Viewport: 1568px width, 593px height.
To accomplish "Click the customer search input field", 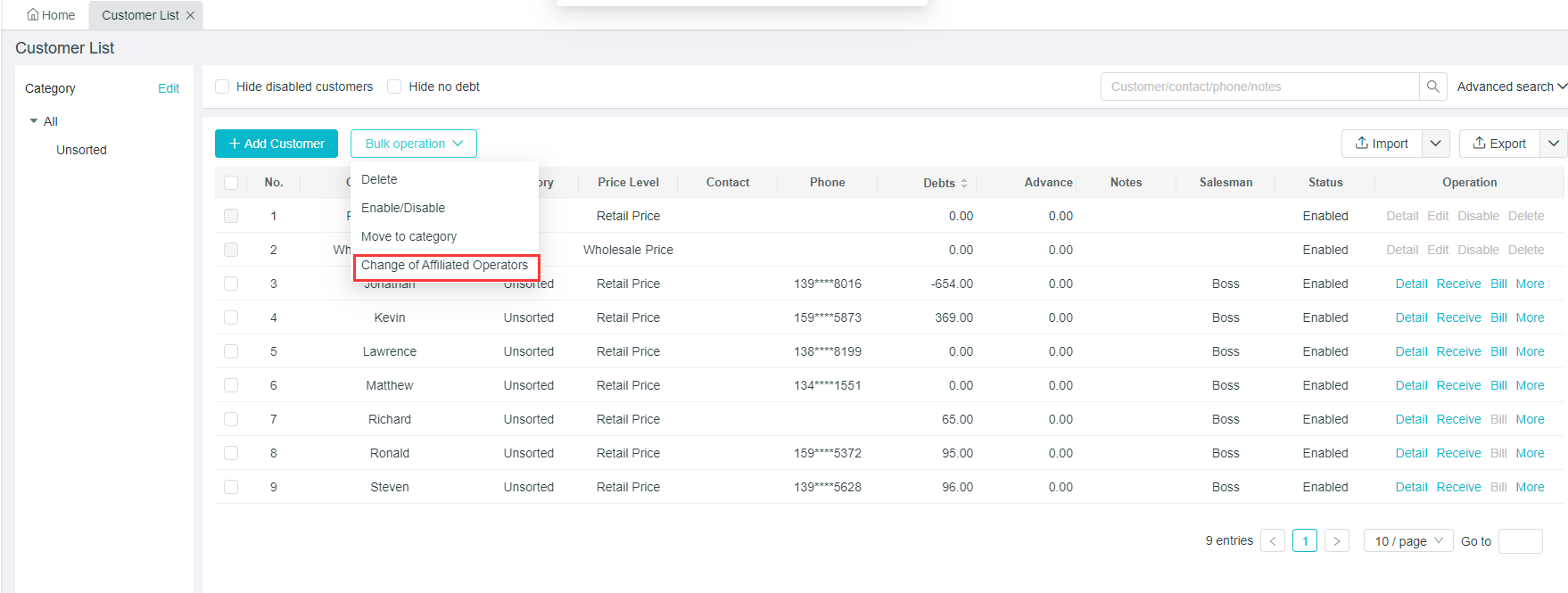I will click(x=1259, y=86).
